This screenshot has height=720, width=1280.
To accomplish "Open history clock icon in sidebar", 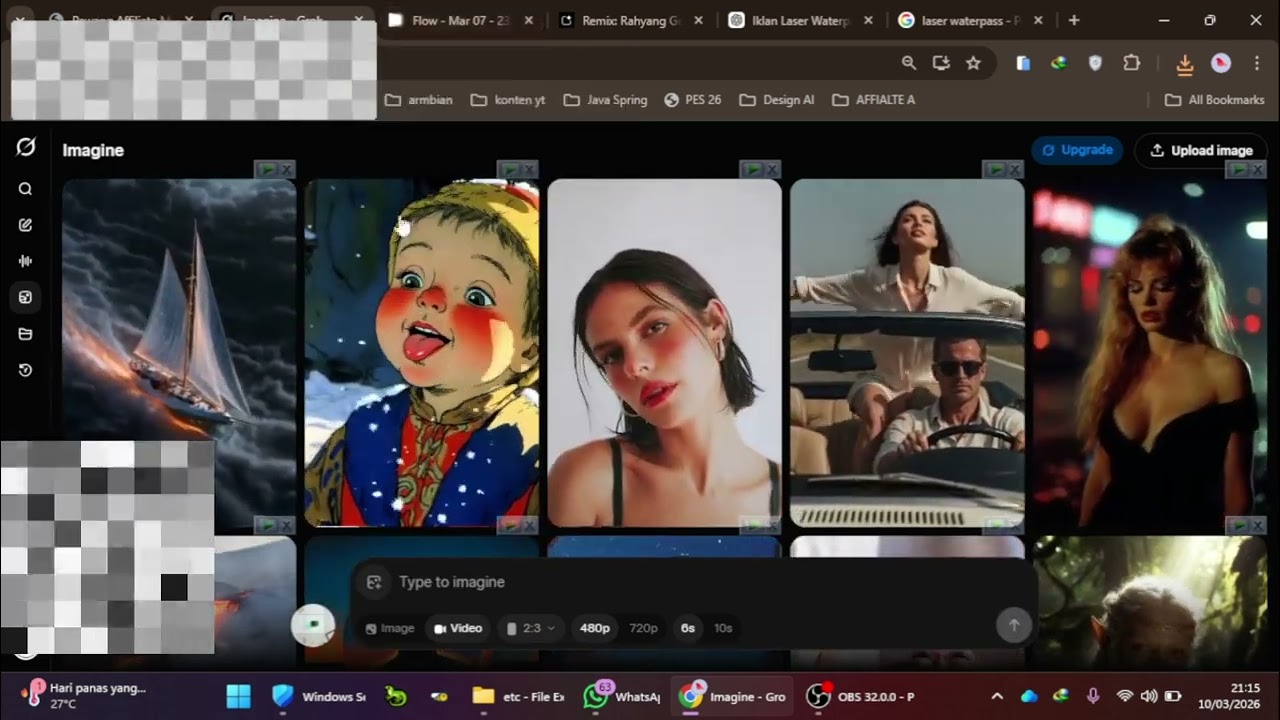I will click(26, 370).
